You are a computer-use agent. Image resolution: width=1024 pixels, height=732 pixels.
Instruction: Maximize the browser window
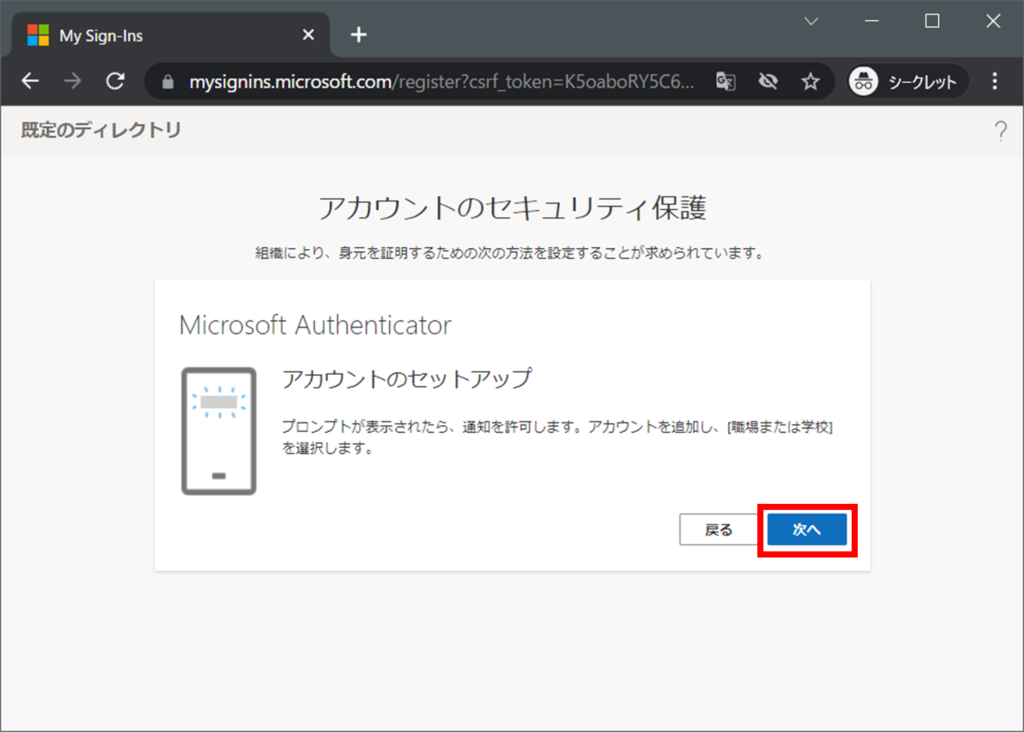932,21
